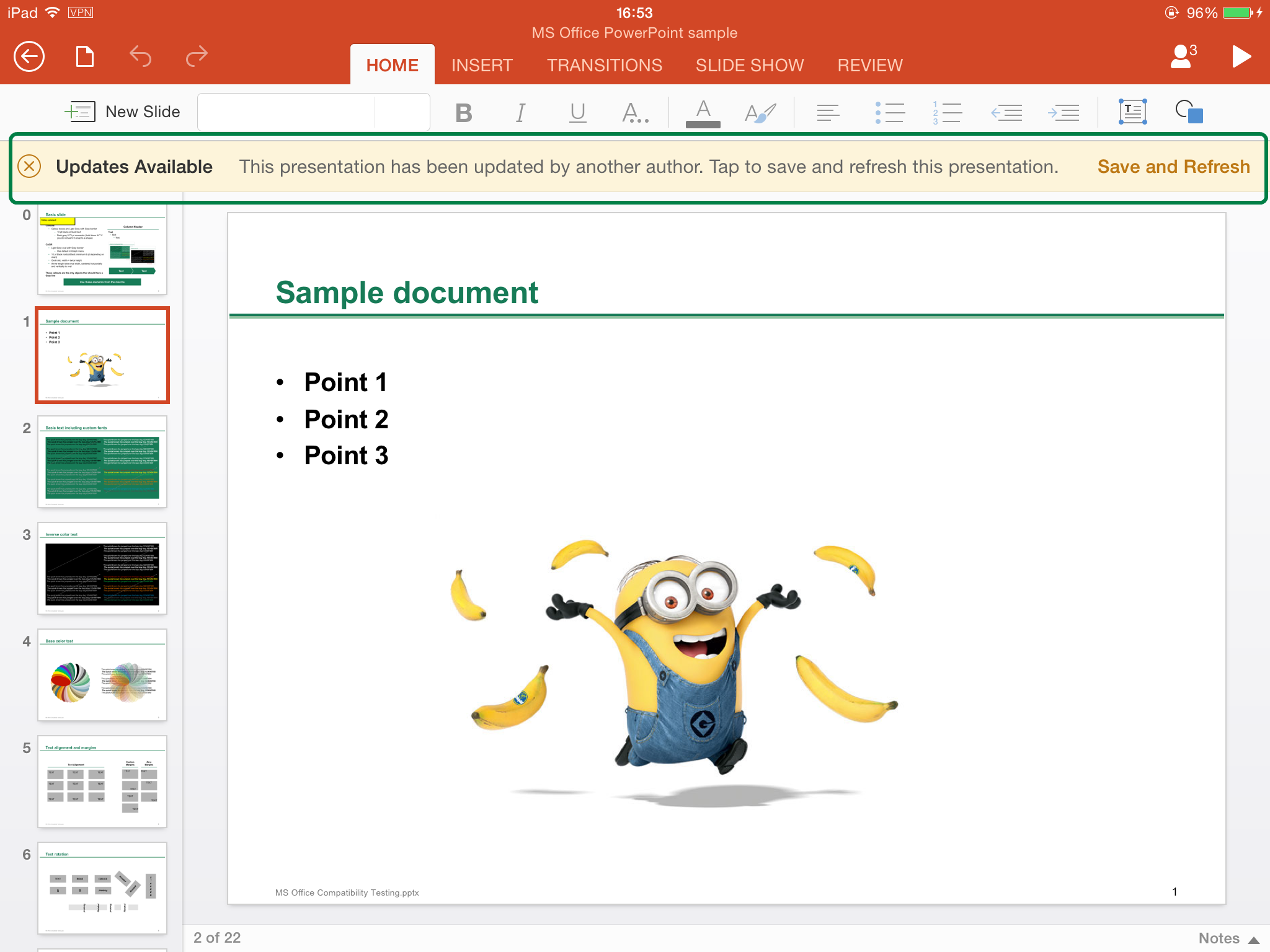Screen dimensions: 1270x952
Task: Tap '2 of 22' slide counter
Action: 217,938
